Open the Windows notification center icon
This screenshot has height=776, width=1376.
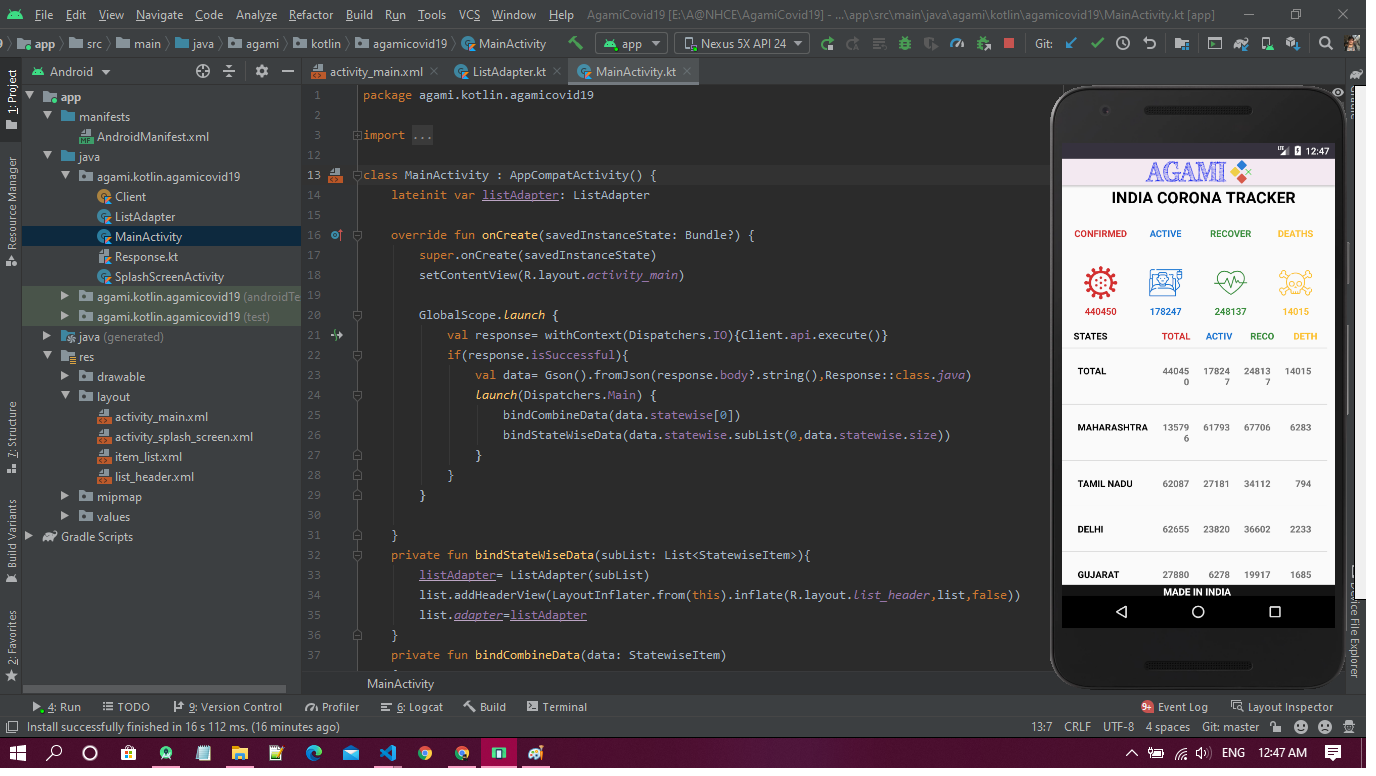tap(1333, 752)
